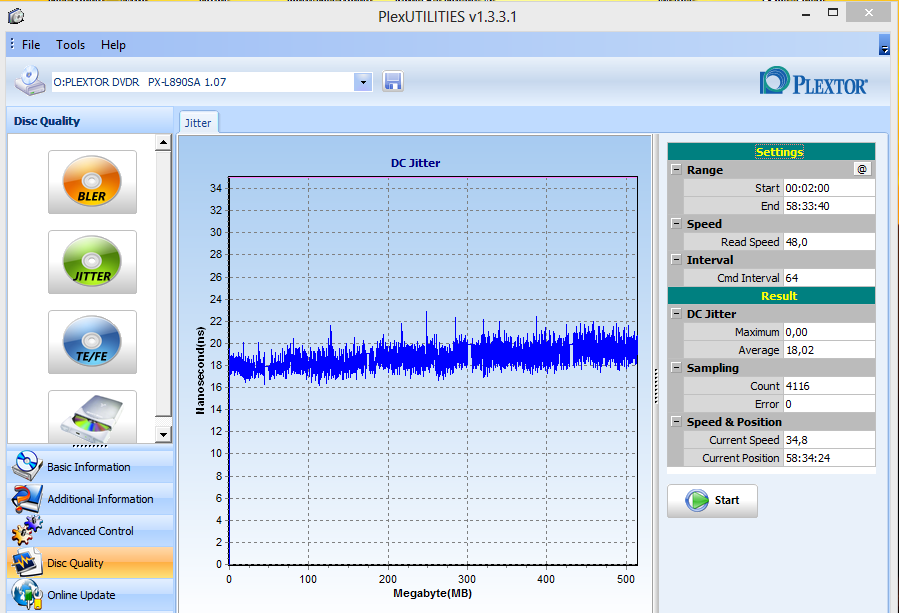Collapse the Range settings group
This screenshot has height=613, width=899.
point(677,170)
